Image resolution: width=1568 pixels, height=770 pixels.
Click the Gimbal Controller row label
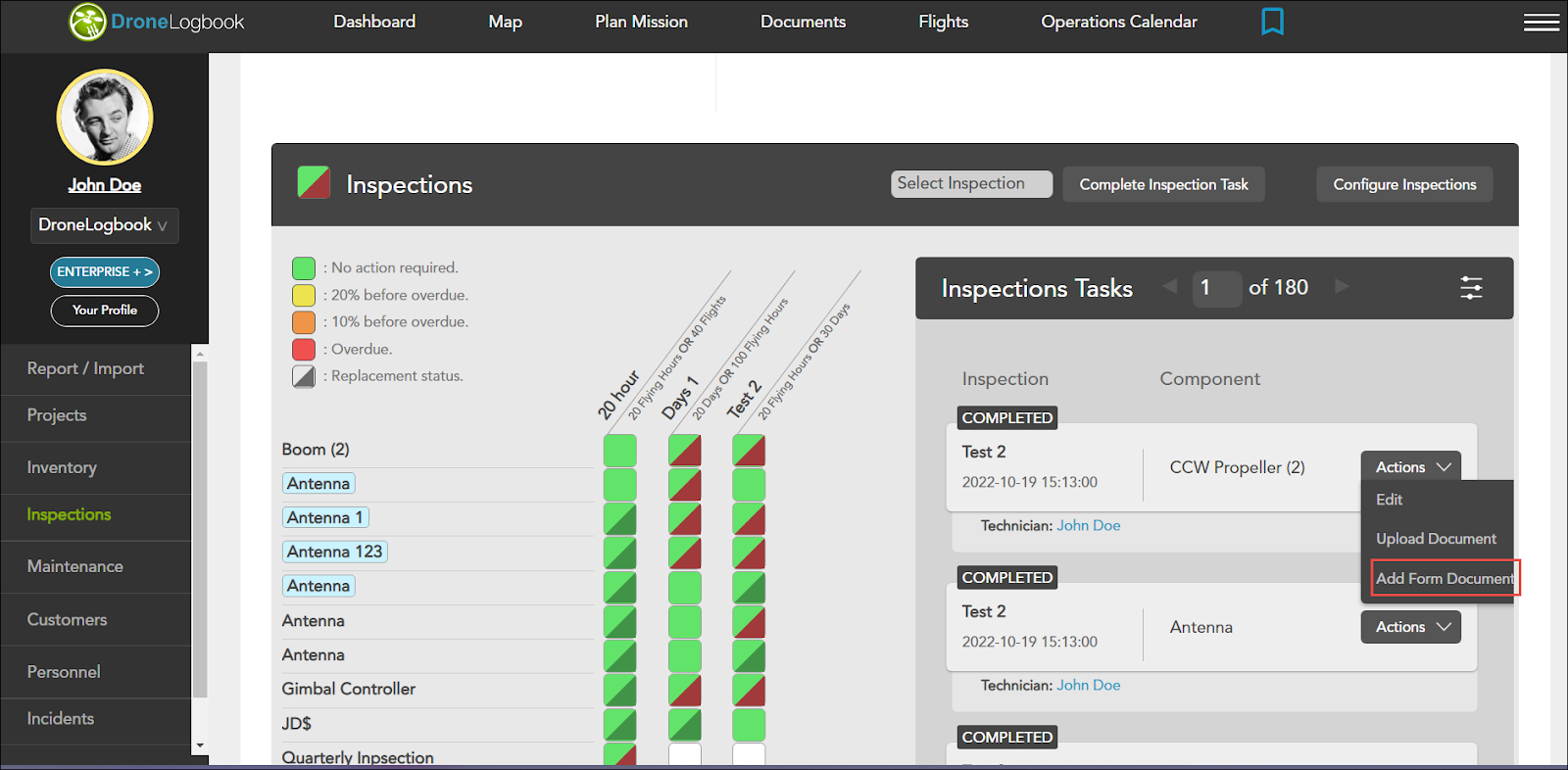pyautogui.click(x=348, y=690)
